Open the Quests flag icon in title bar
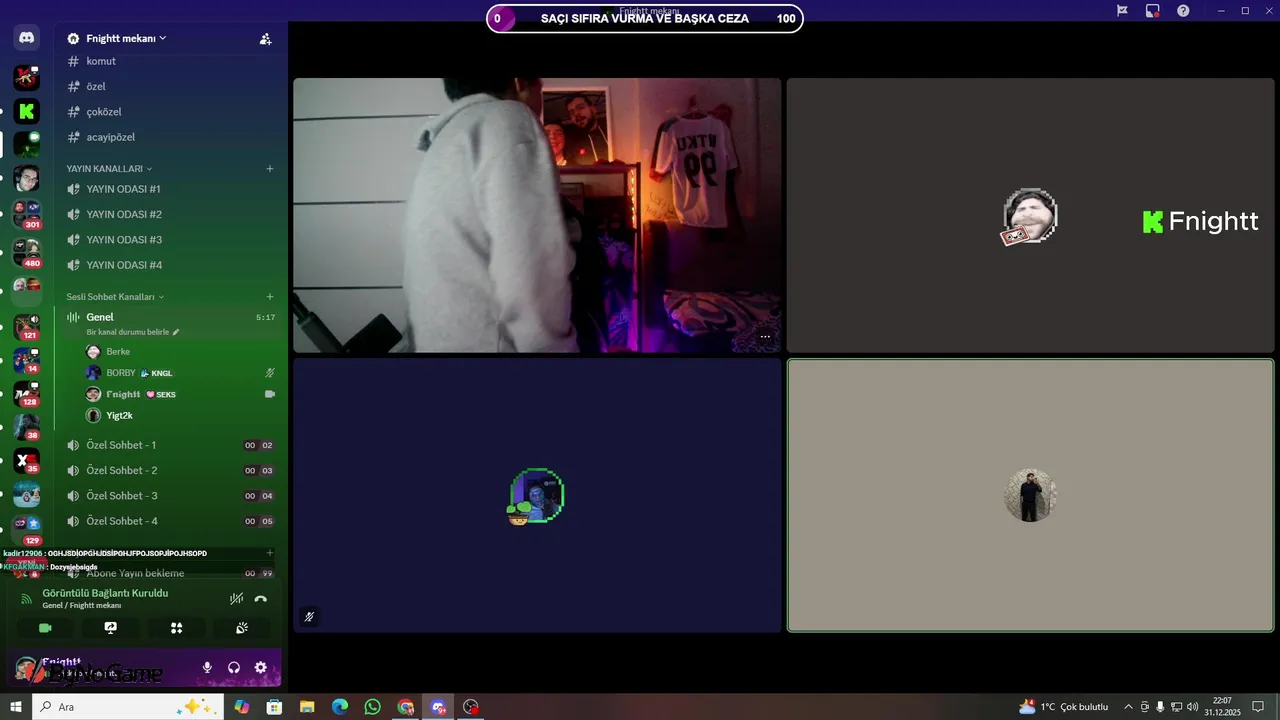1280x720 pixels. tap(1122, 10)
